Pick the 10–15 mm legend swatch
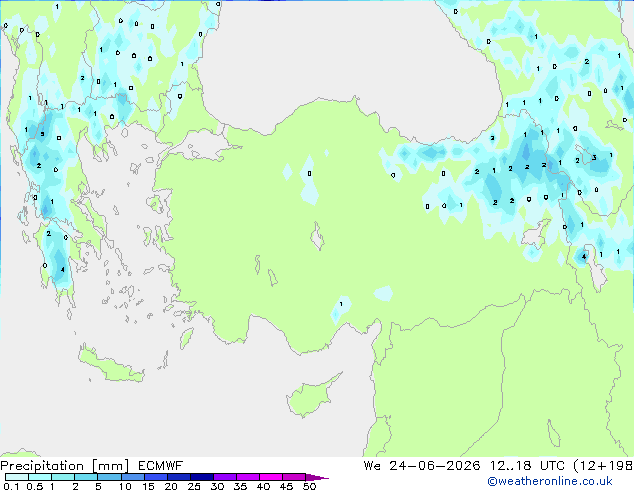Screen dimensions: 634x490 tap(132, 477)
